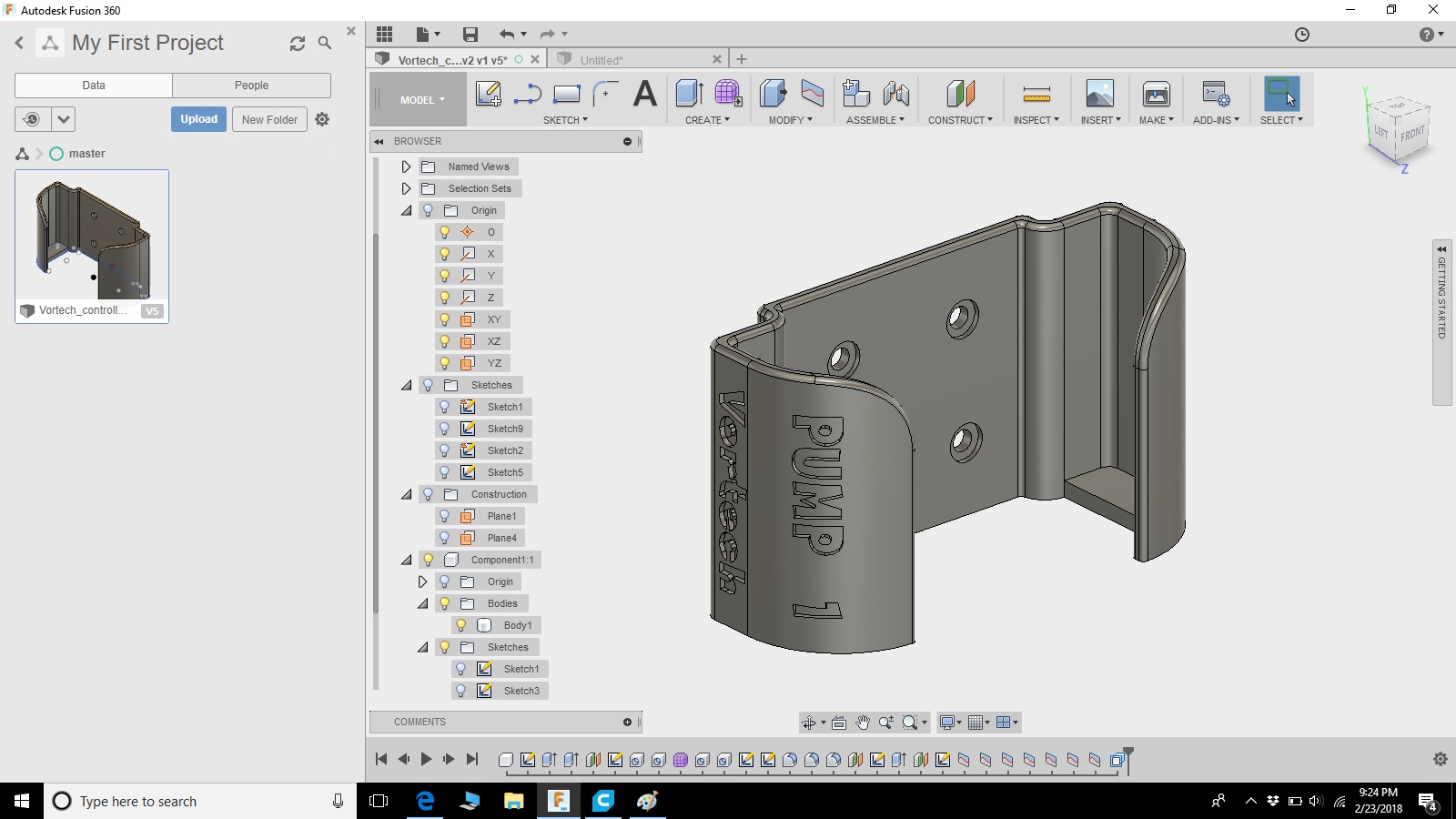Collapse the Component1:1 tree node
The height and width of the screenshot is (819, 1456).
coord(406,560)
